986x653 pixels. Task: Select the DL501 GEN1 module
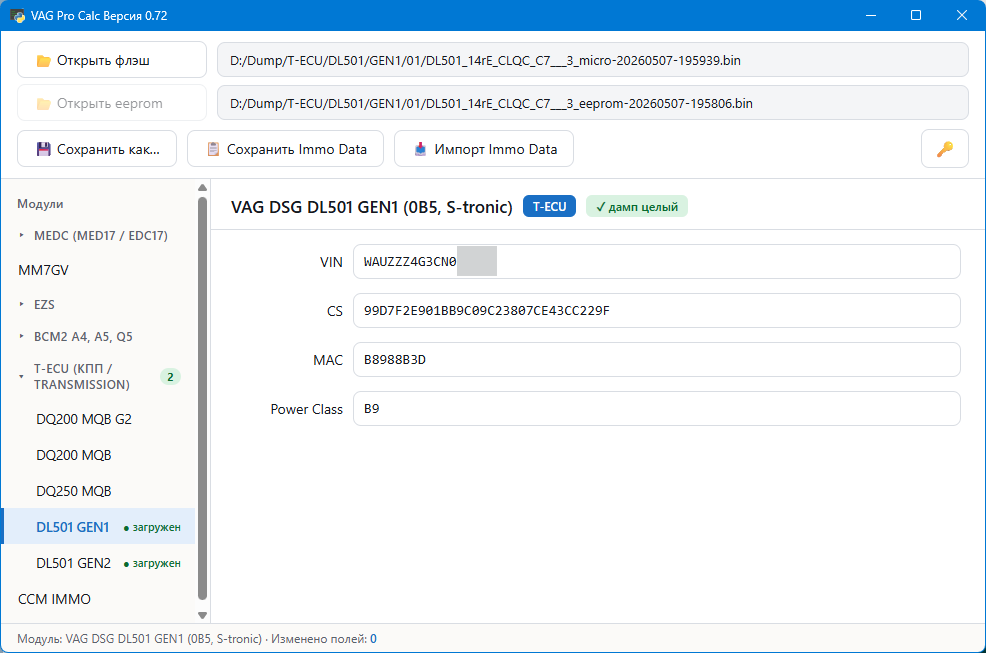[x=98, y=527]
